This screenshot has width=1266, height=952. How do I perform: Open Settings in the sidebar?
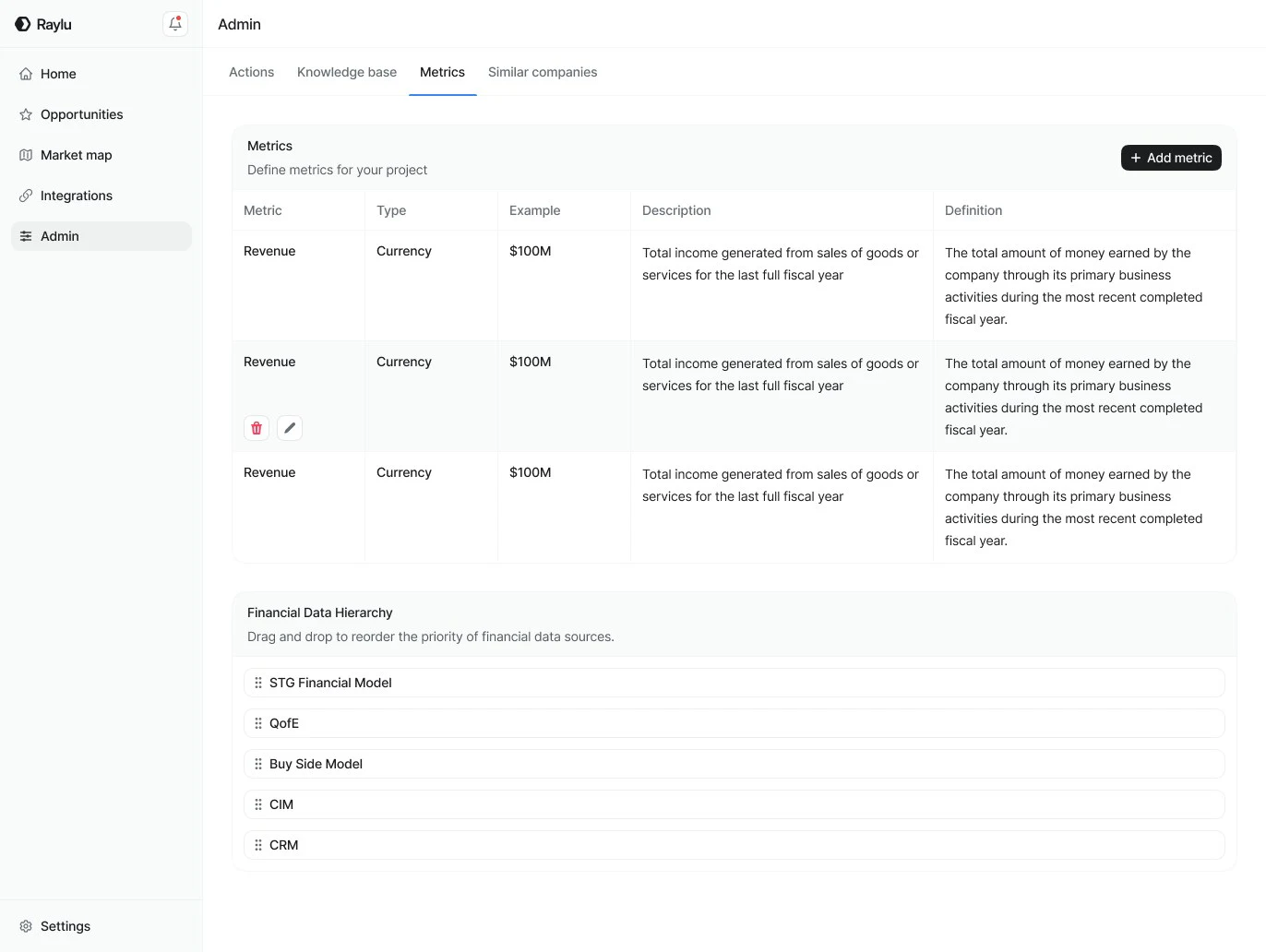click(x=102, y=926)
